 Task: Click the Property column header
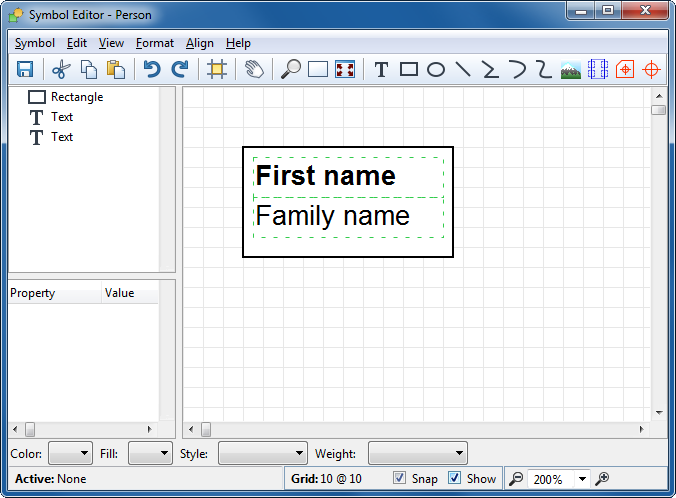(55, 293)
